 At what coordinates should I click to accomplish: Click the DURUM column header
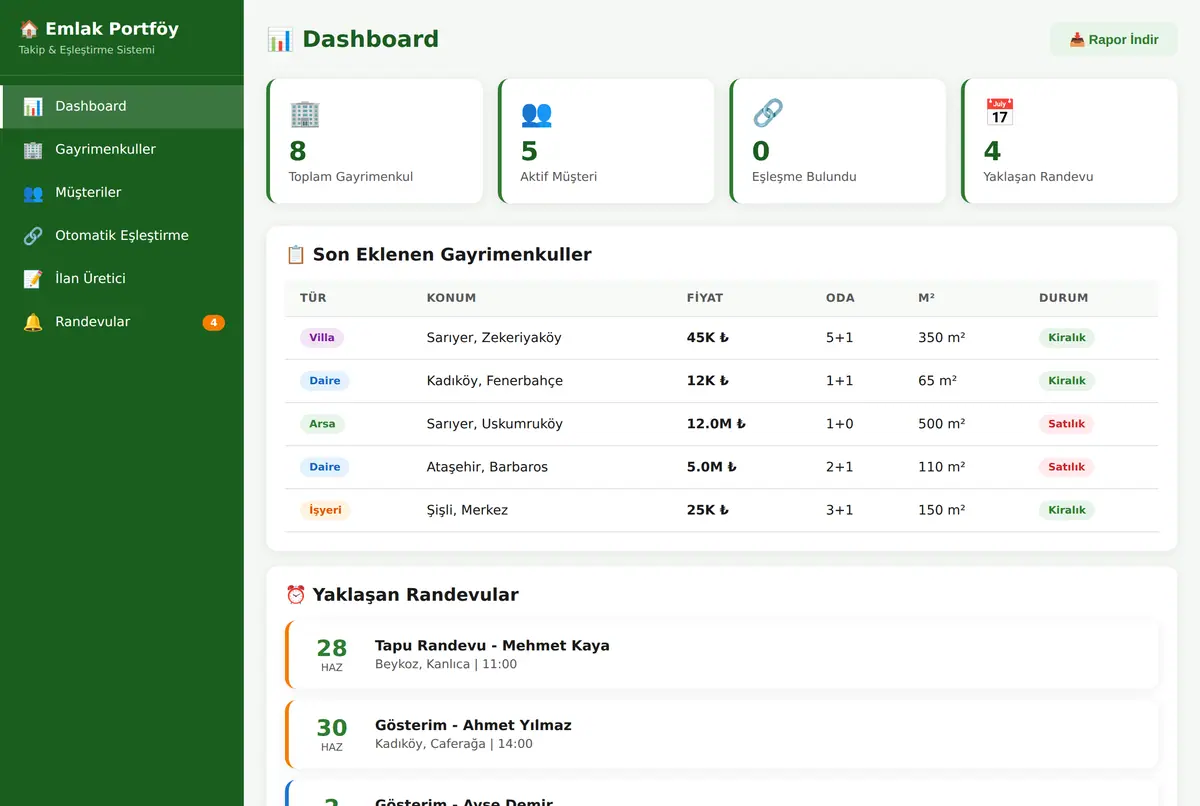tap(1064, 298)
